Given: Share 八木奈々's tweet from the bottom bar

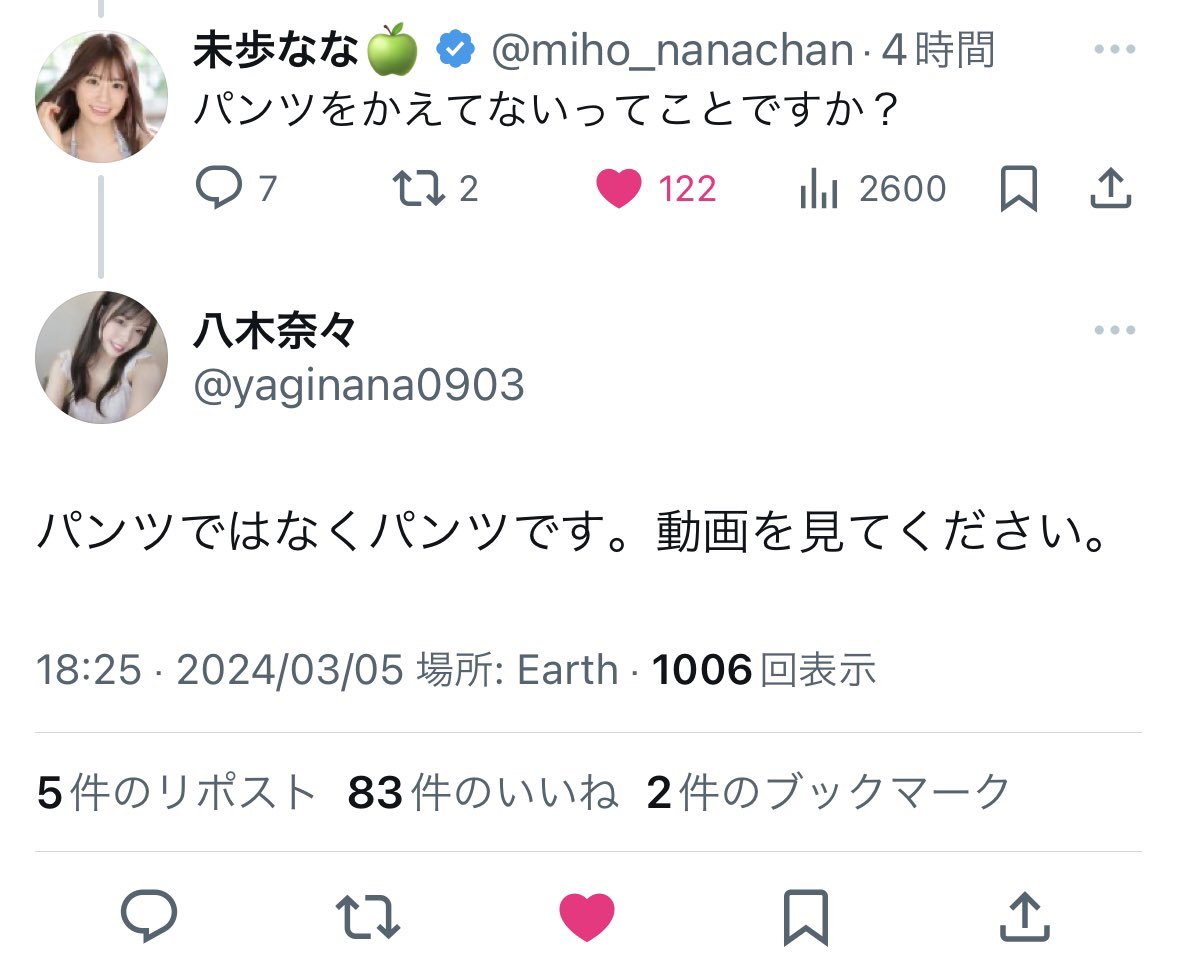Looking at the screenshot, I should [1025, 916].
